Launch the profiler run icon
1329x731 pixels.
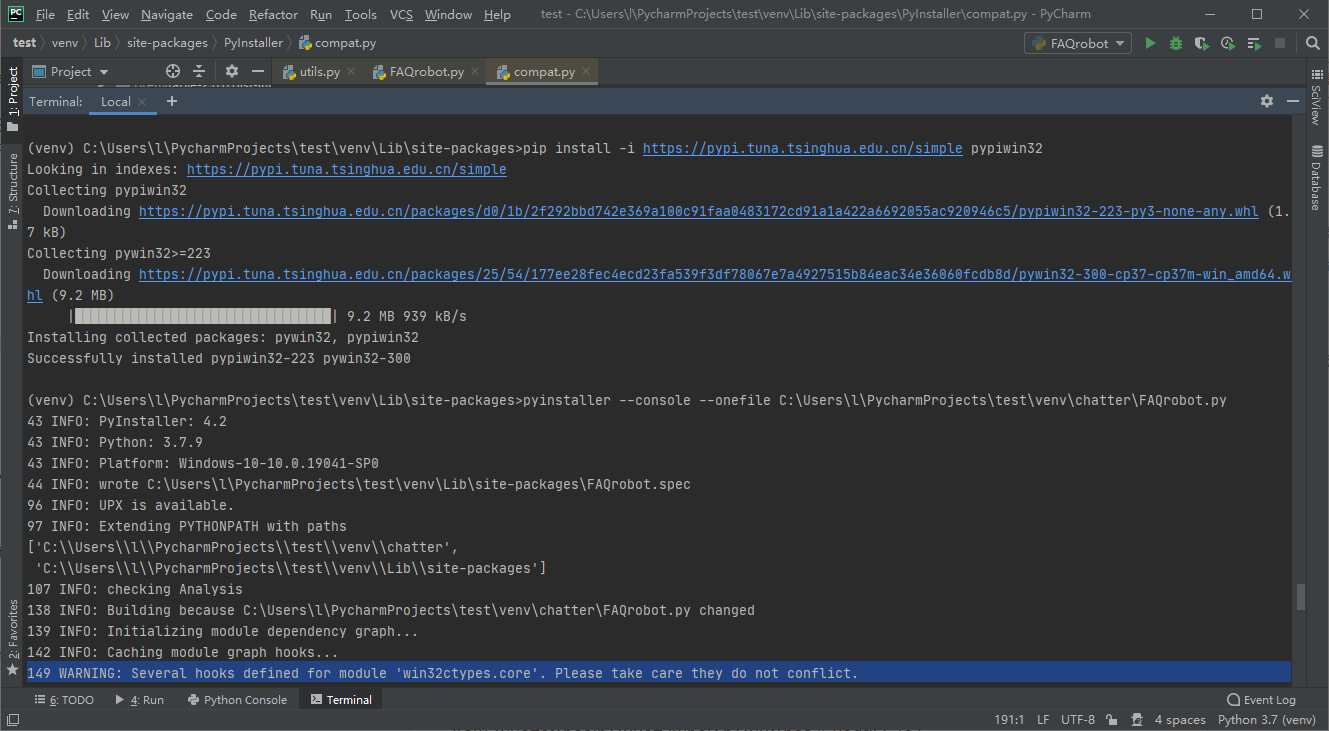click(x=1227, y=43)
